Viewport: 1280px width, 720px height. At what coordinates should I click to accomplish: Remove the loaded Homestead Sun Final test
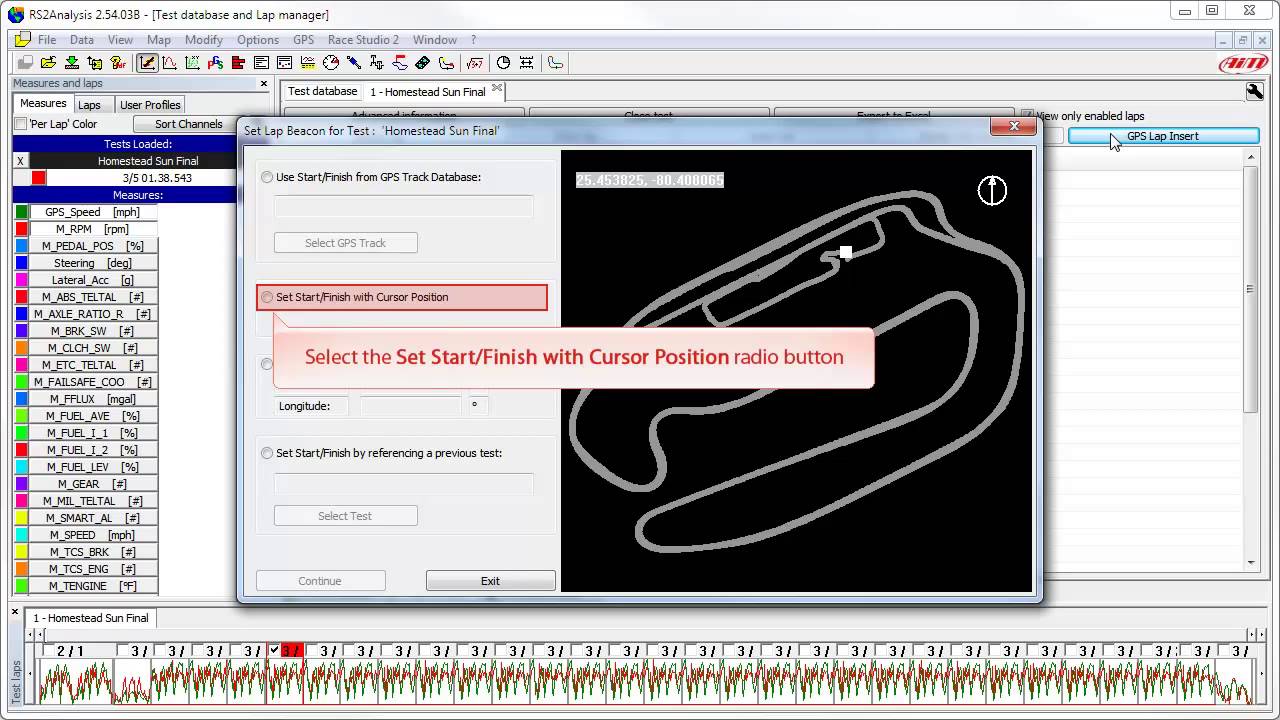pos(20,161)
